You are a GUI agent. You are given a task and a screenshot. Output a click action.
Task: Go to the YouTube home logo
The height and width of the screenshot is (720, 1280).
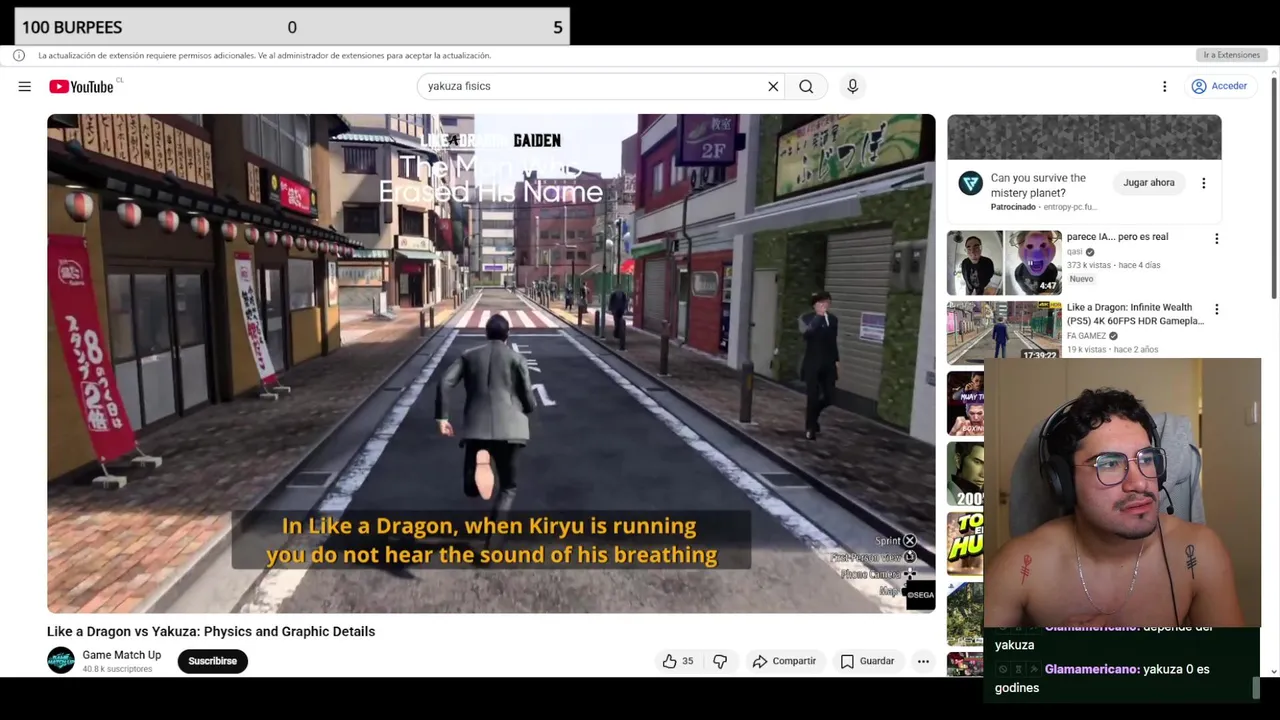[81, 87]
